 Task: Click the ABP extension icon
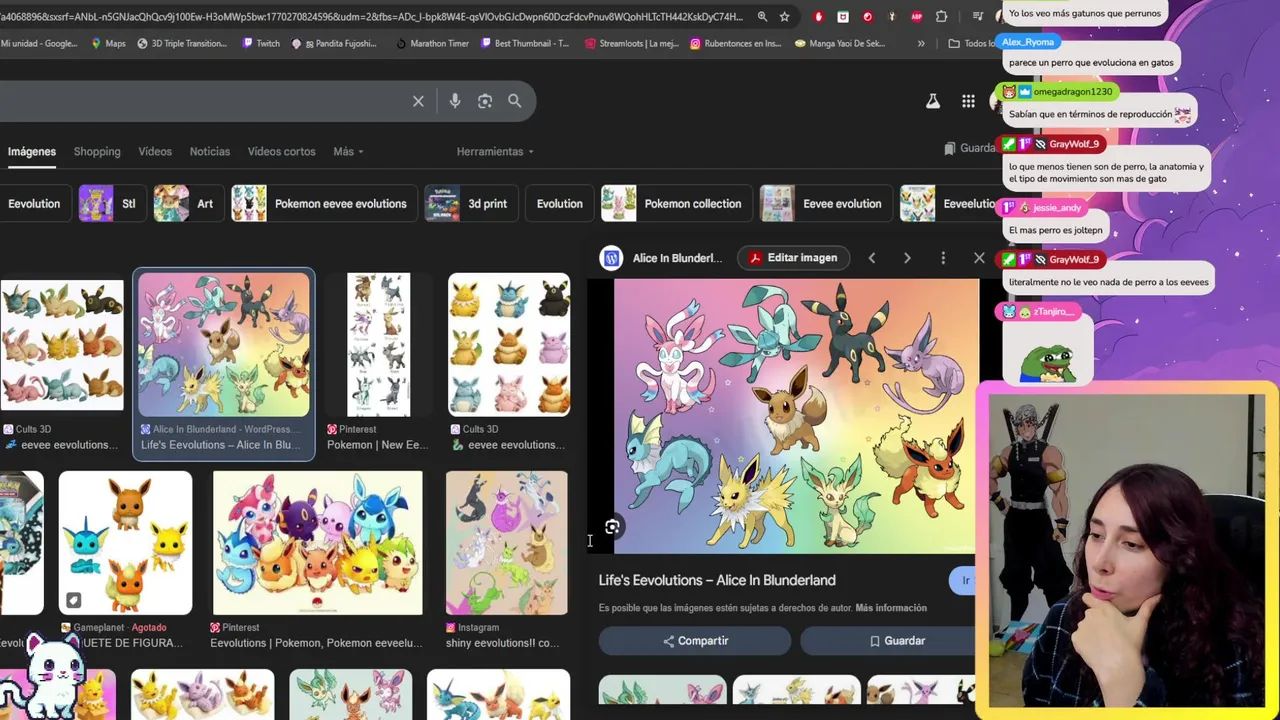point(917,17)
